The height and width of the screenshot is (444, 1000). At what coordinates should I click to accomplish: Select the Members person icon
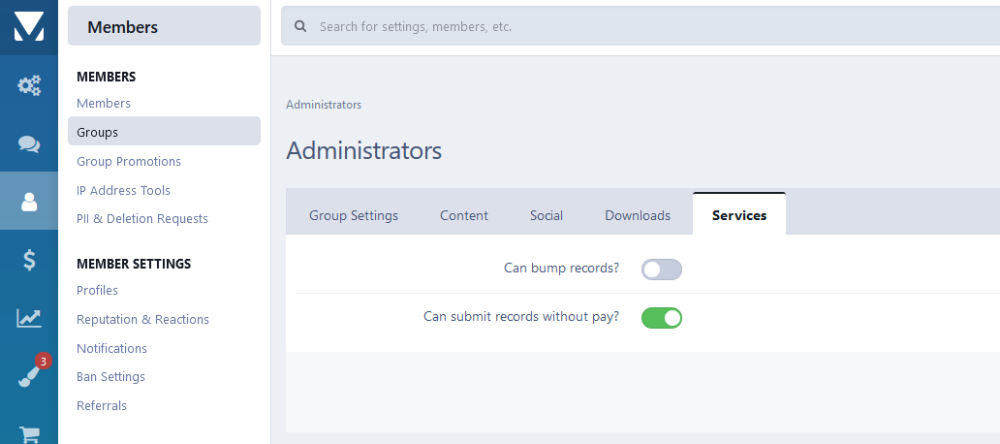[29, 202]
